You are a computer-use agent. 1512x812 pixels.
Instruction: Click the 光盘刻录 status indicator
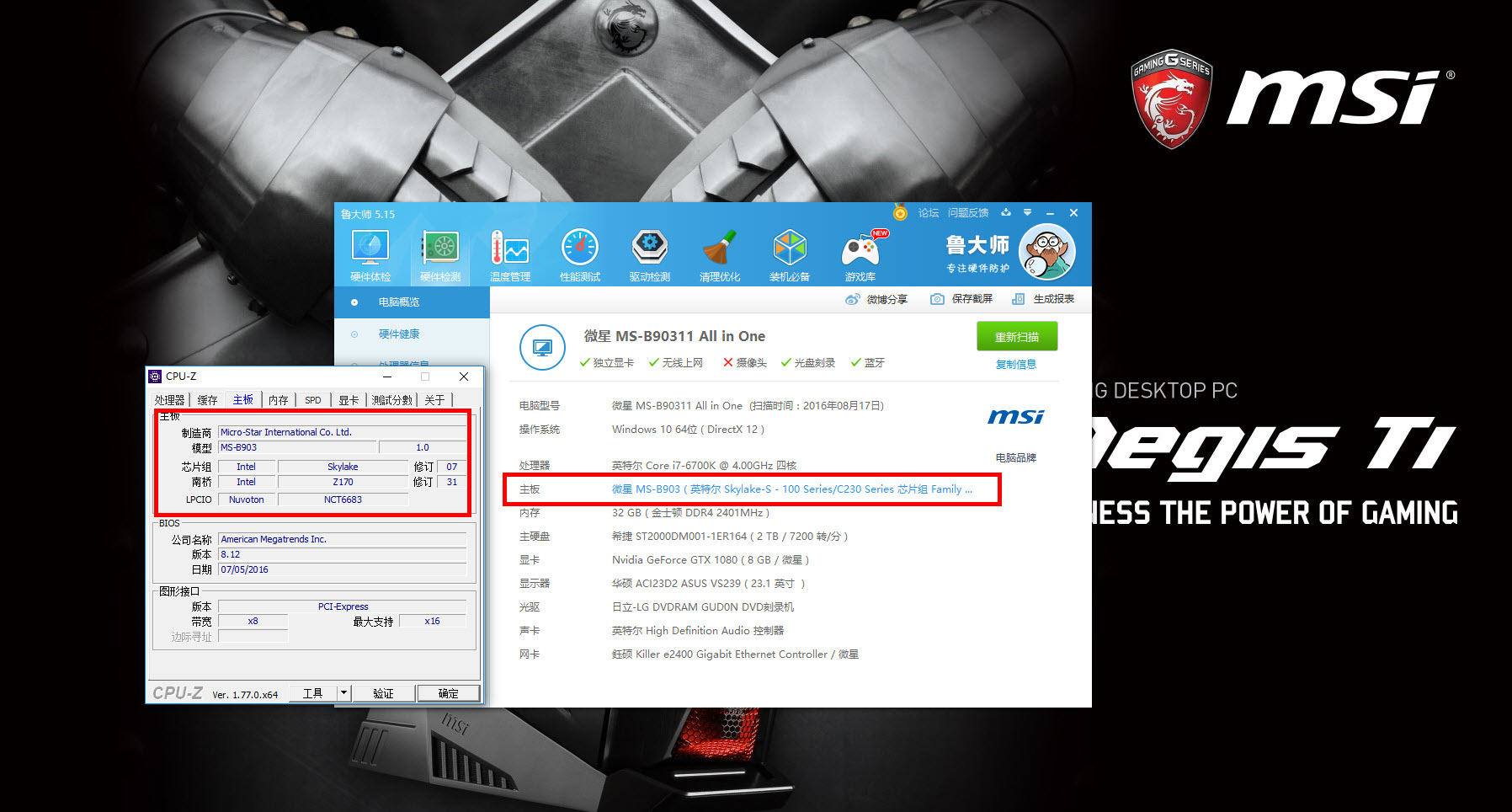click(808, 363)
